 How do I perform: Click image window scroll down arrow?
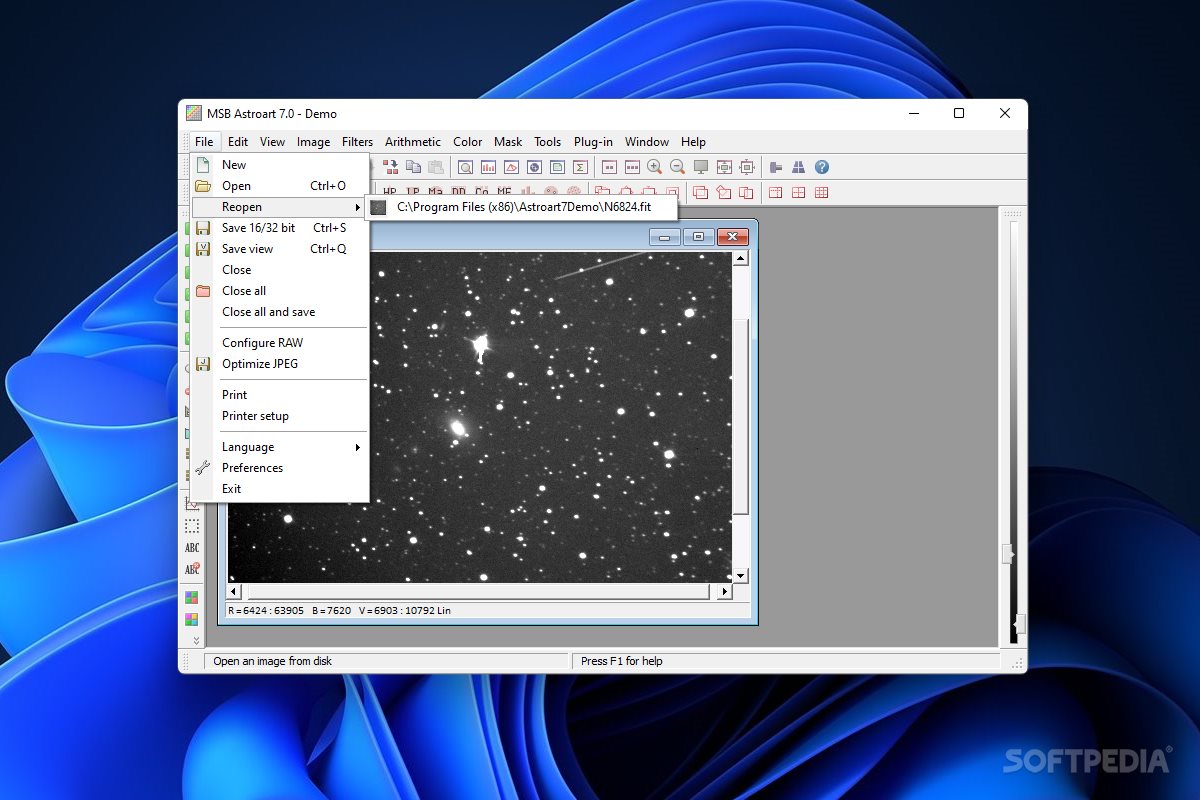click(x=741, y=576)
